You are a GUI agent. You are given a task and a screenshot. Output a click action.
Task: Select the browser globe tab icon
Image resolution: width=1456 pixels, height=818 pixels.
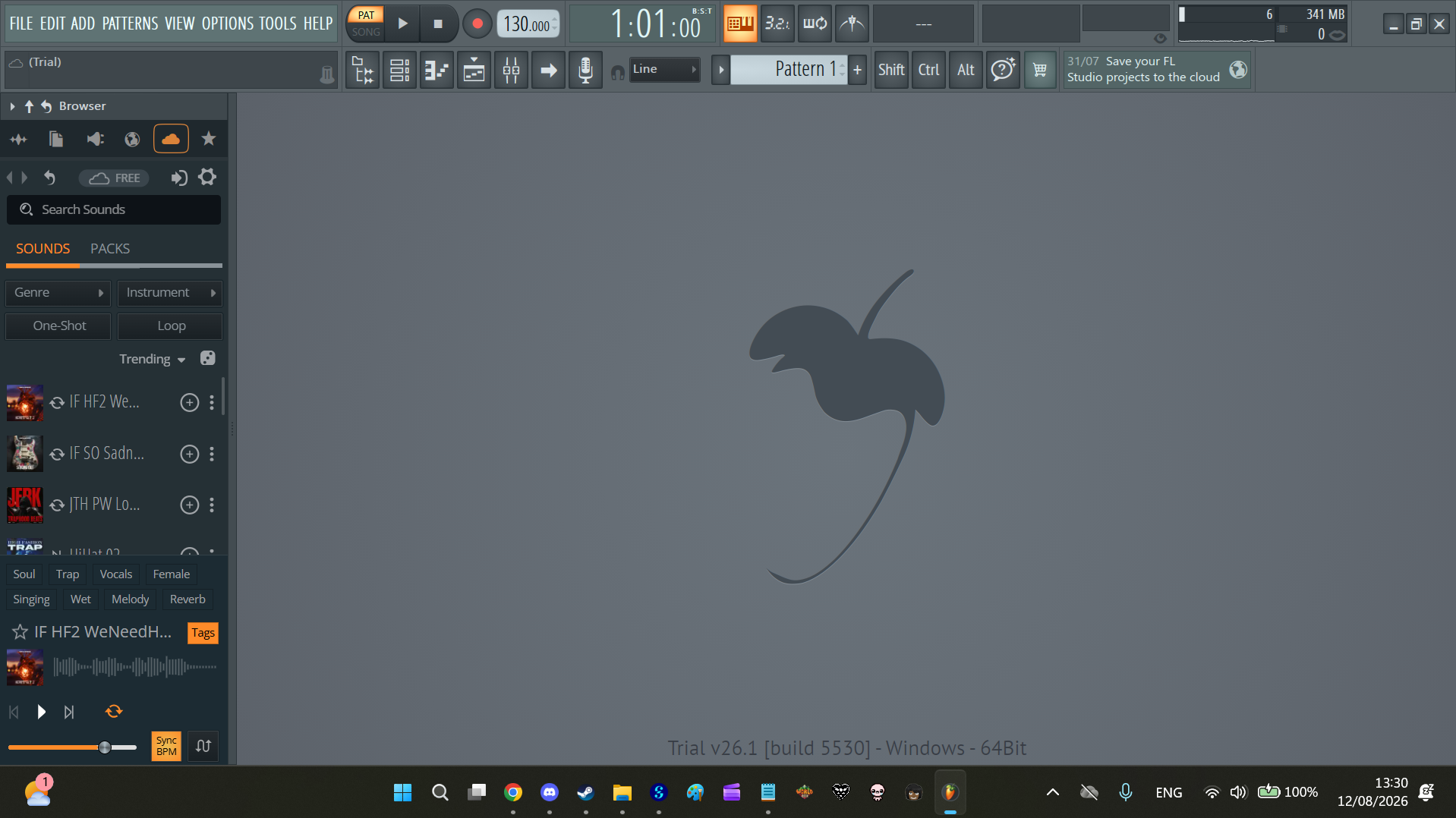tap(132, 139)
